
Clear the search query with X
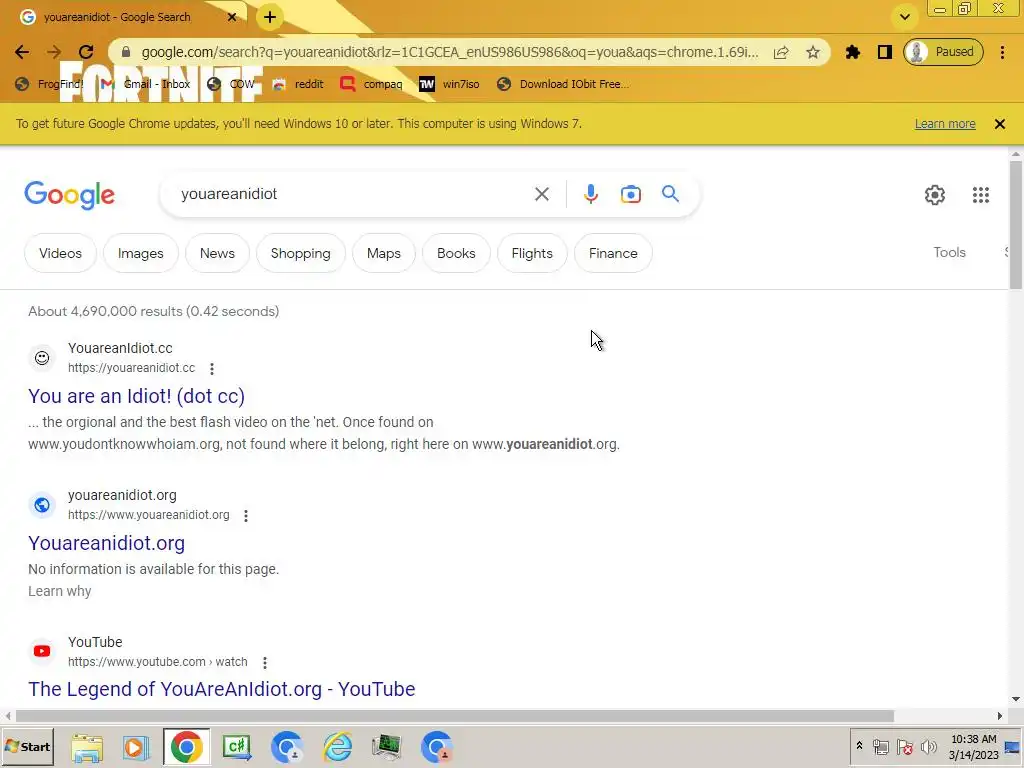[541, 194]
